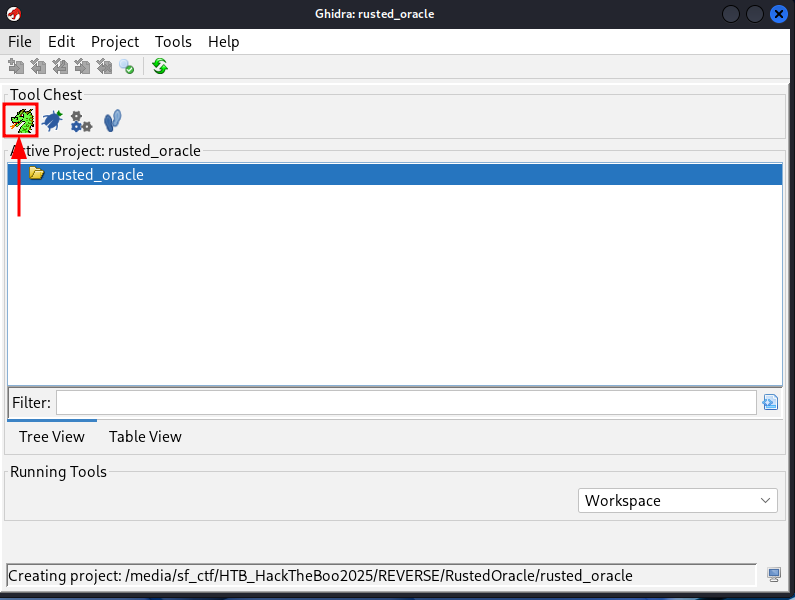Click into the Filter text field
The width and height of the screenshot is (795, 600).
coord(405,402)
